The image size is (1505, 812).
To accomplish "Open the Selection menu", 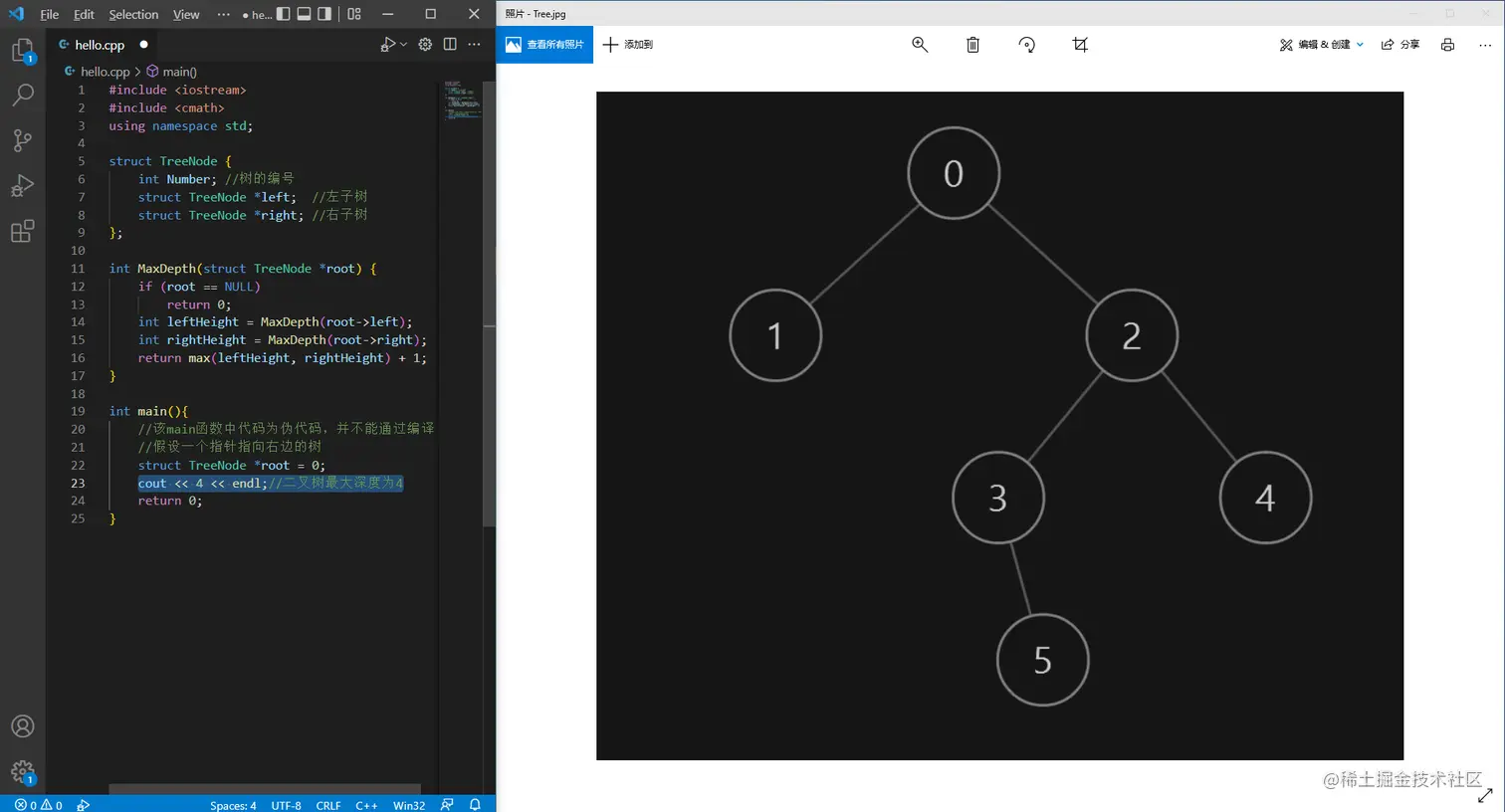I will (x=133, y=14).
